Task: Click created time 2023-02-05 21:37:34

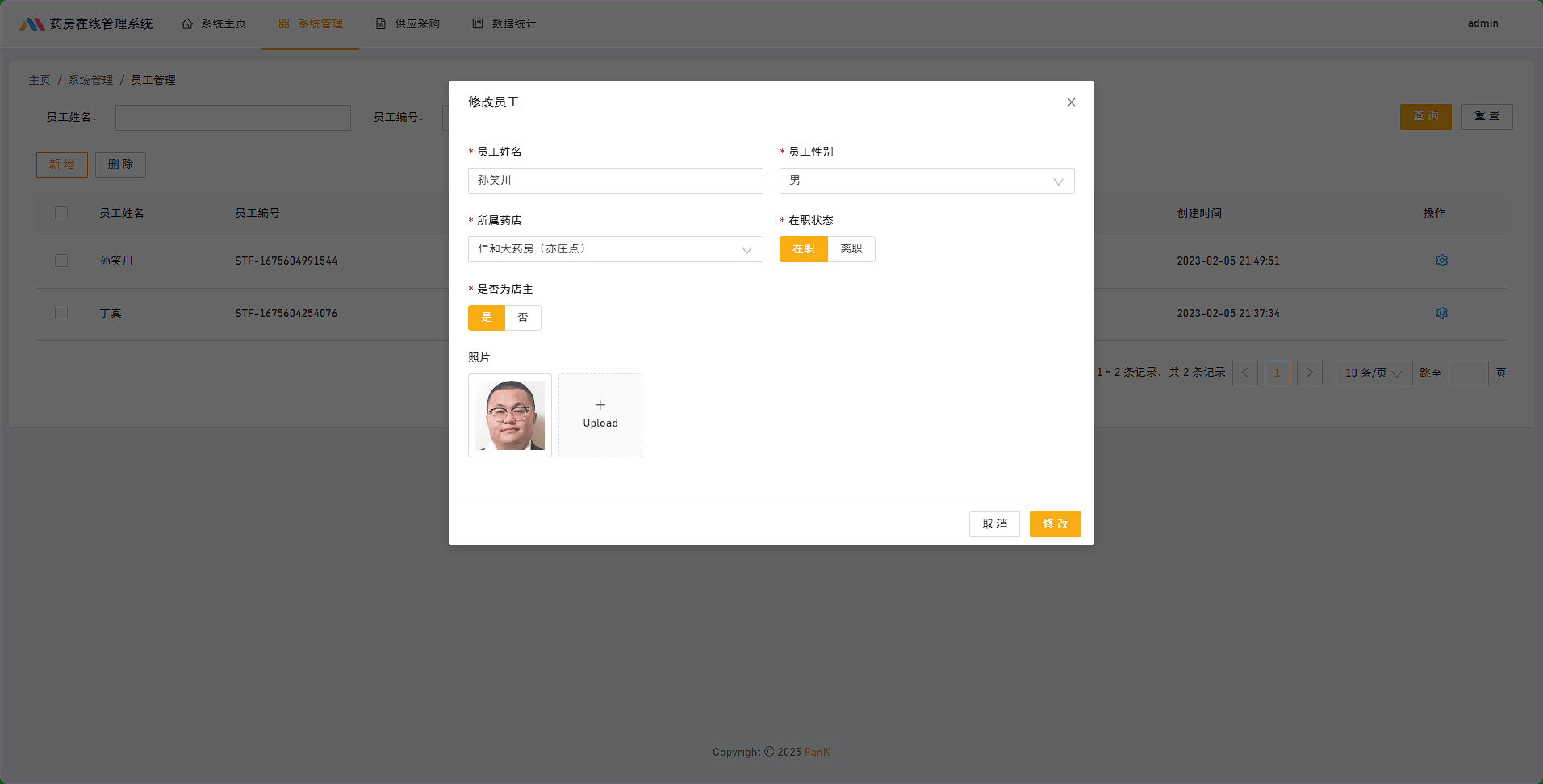Action: 1228,313
